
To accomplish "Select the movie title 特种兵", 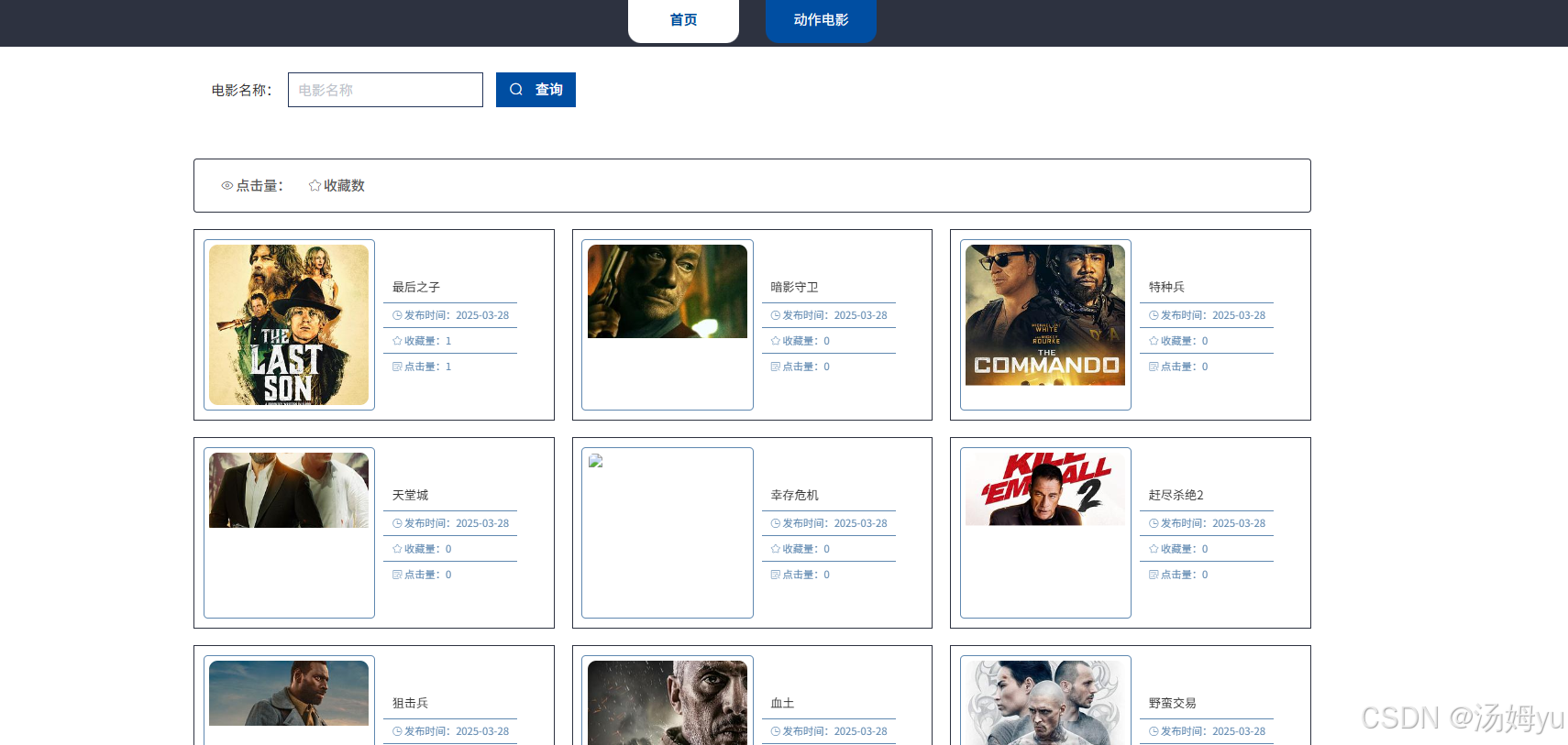I will coord(1166,287).
